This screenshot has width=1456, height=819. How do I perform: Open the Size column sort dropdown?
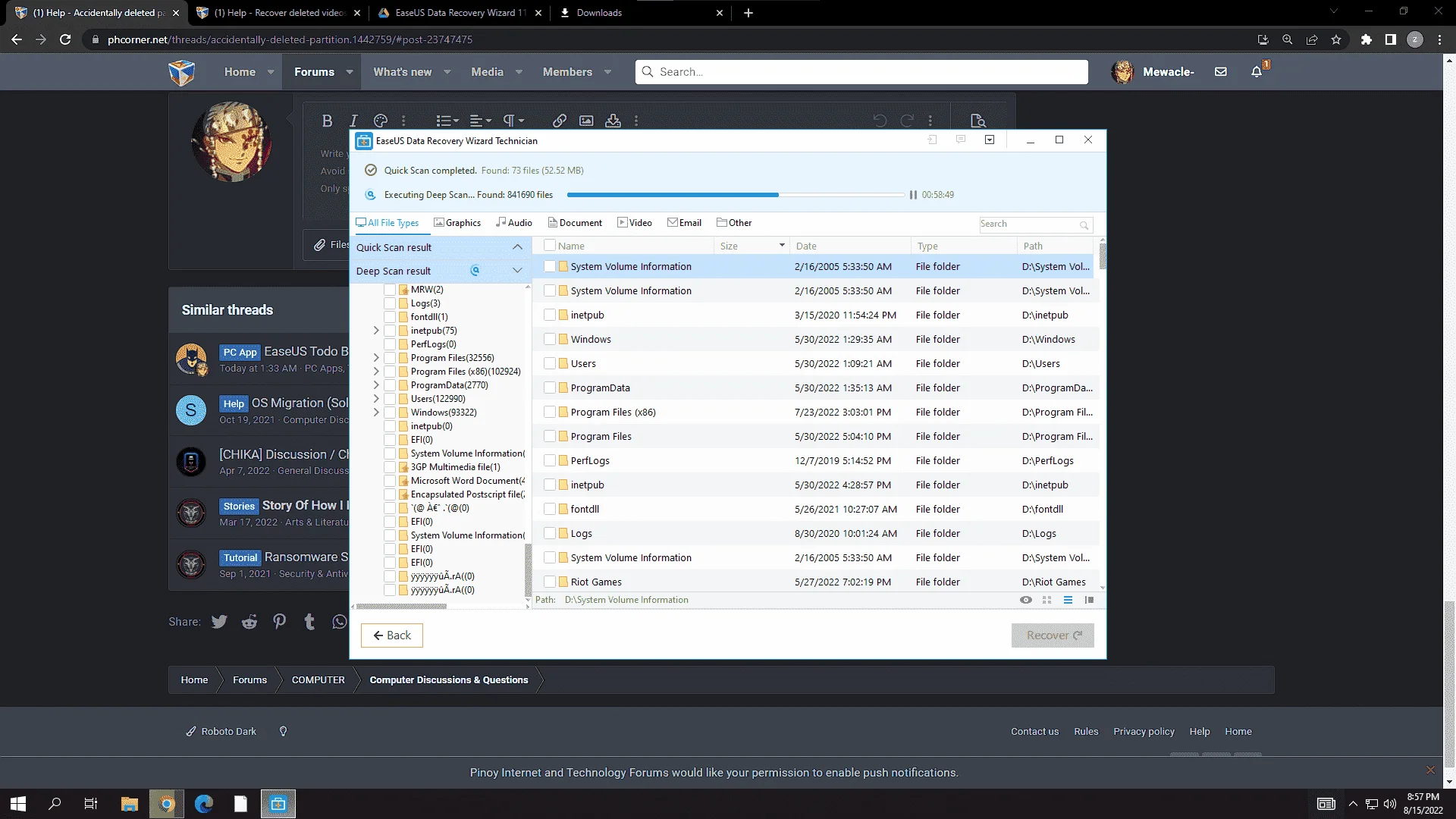click(782, 246)
